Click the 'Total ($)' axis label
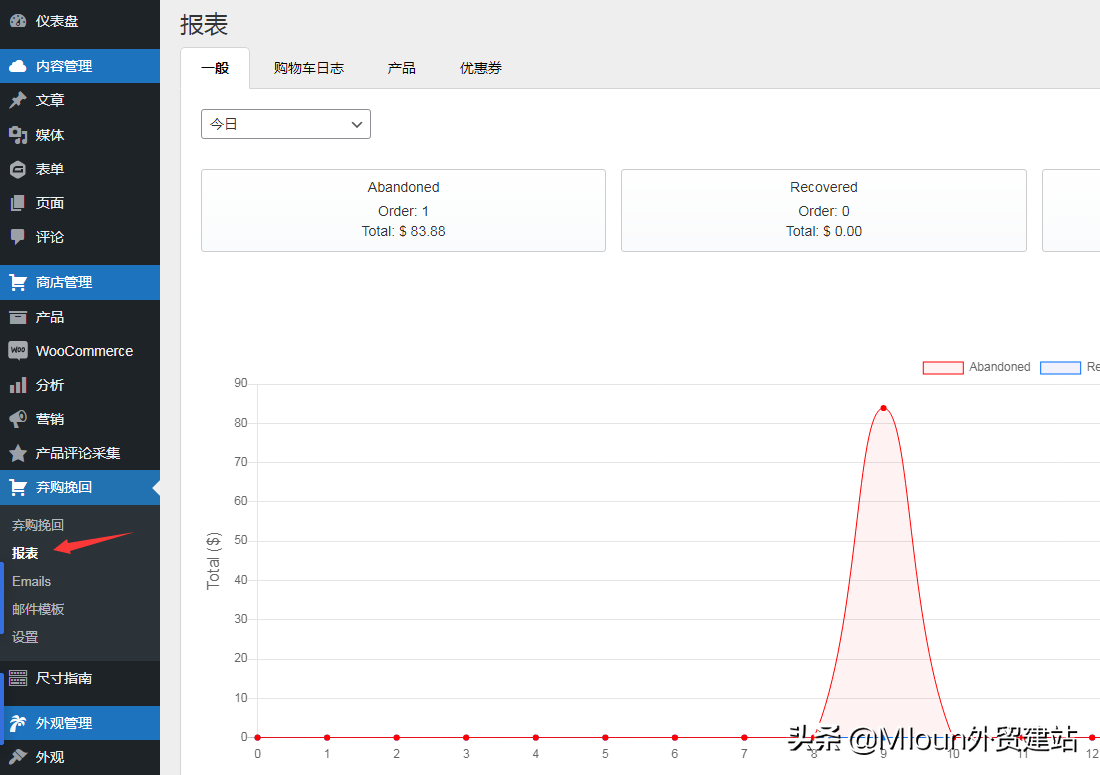This screenshot has width=1100, height=775. (x=213, y=561)
